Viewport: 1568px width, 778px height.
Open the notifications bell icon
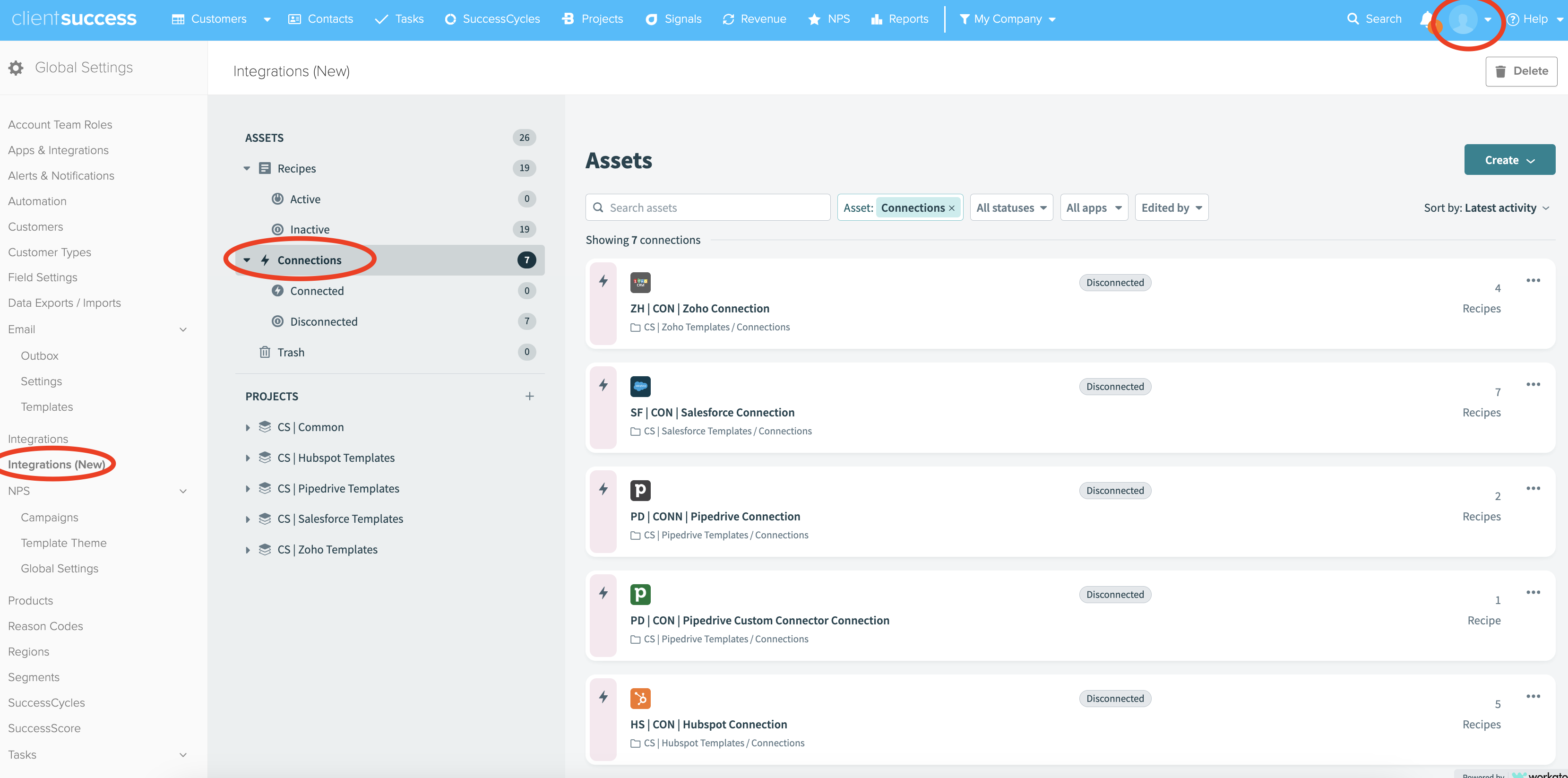[x=1427, y=19]
